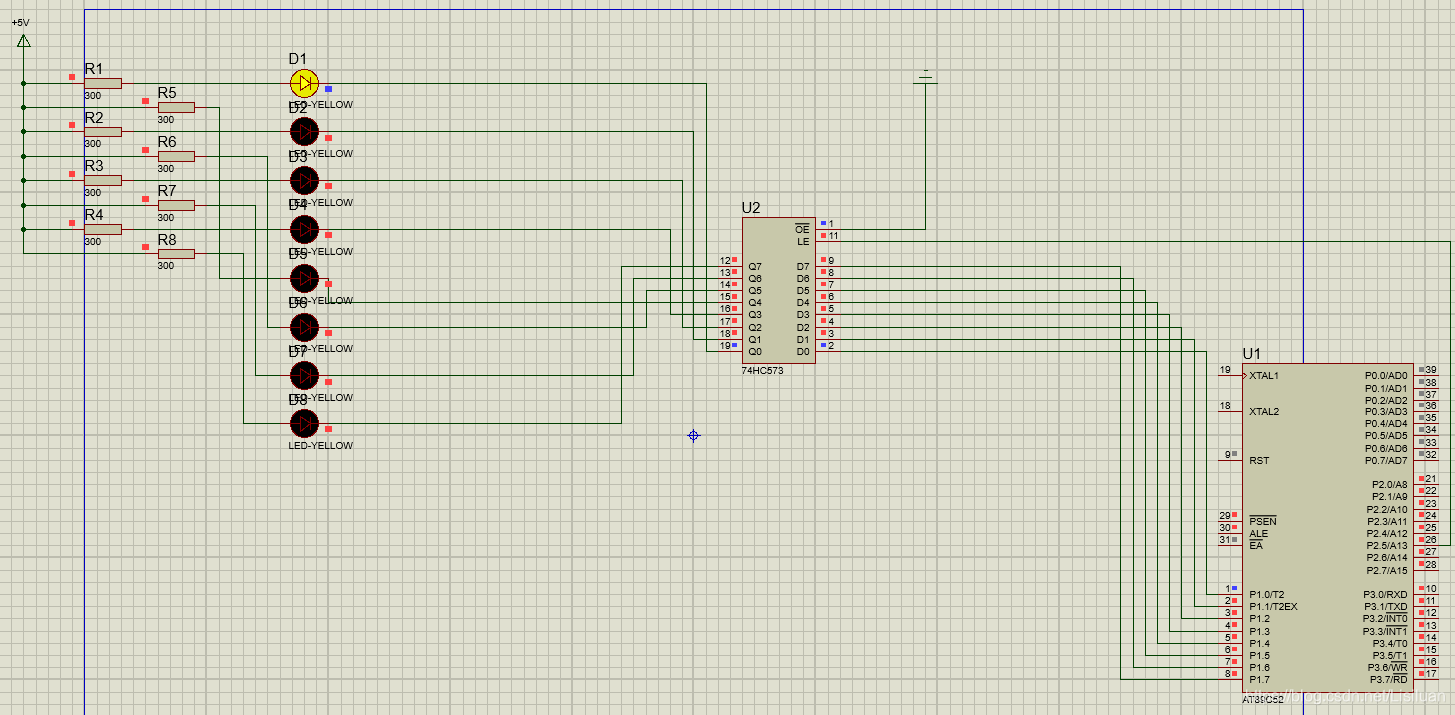Click the P1.0/T2 pin label
Viewport: 1455px width, 715px height.
point(1267,595)
